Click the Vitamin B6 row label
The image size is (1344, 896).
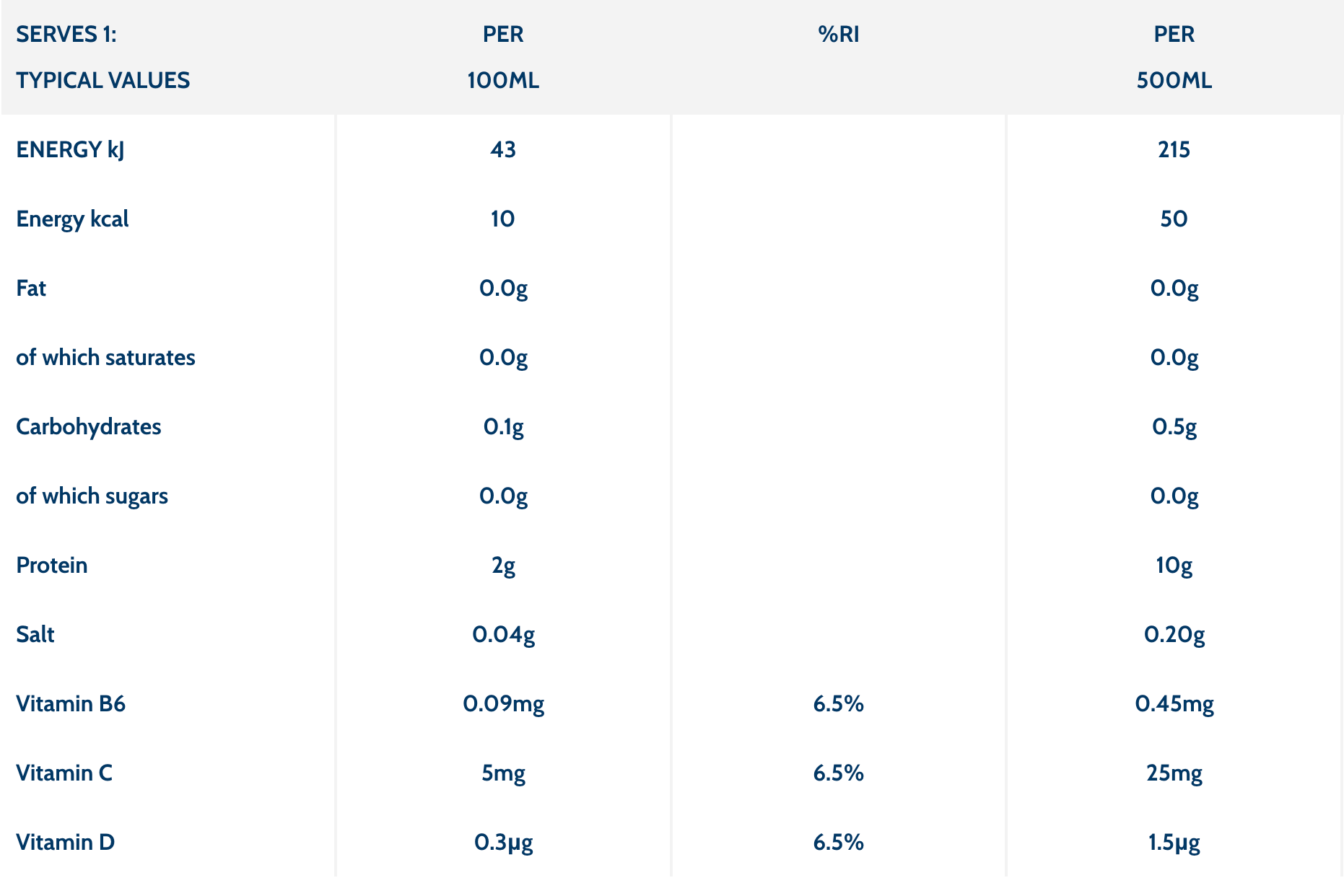click(x=71, y=703)
